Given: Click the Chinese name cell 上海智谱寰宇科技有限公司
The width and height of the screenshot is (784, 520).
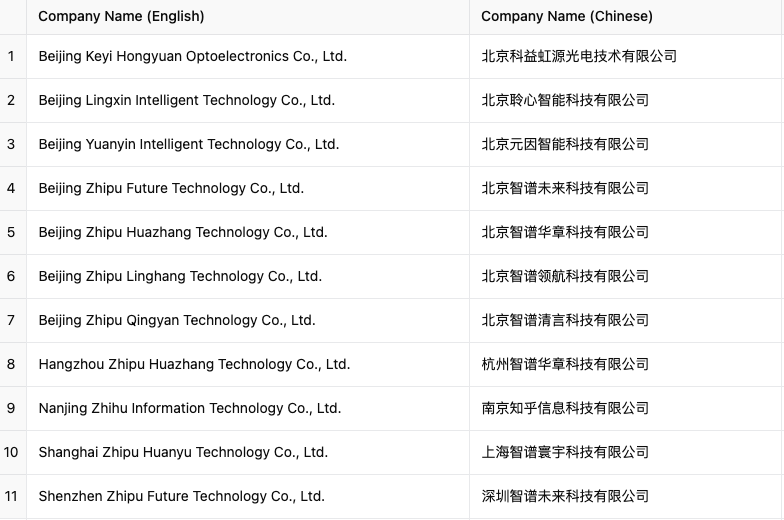Looking at the screenshot, I should tap(564, 452).
